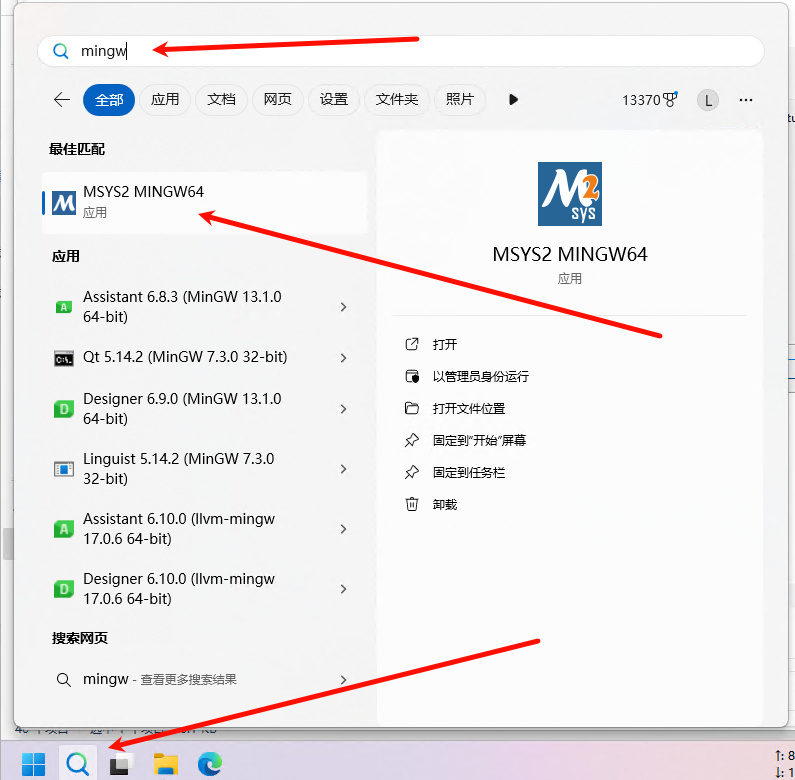Choose 以管理员身份运行
Image resolution: width=795 pixels, height=780 pixels.
tap(481, 377)
